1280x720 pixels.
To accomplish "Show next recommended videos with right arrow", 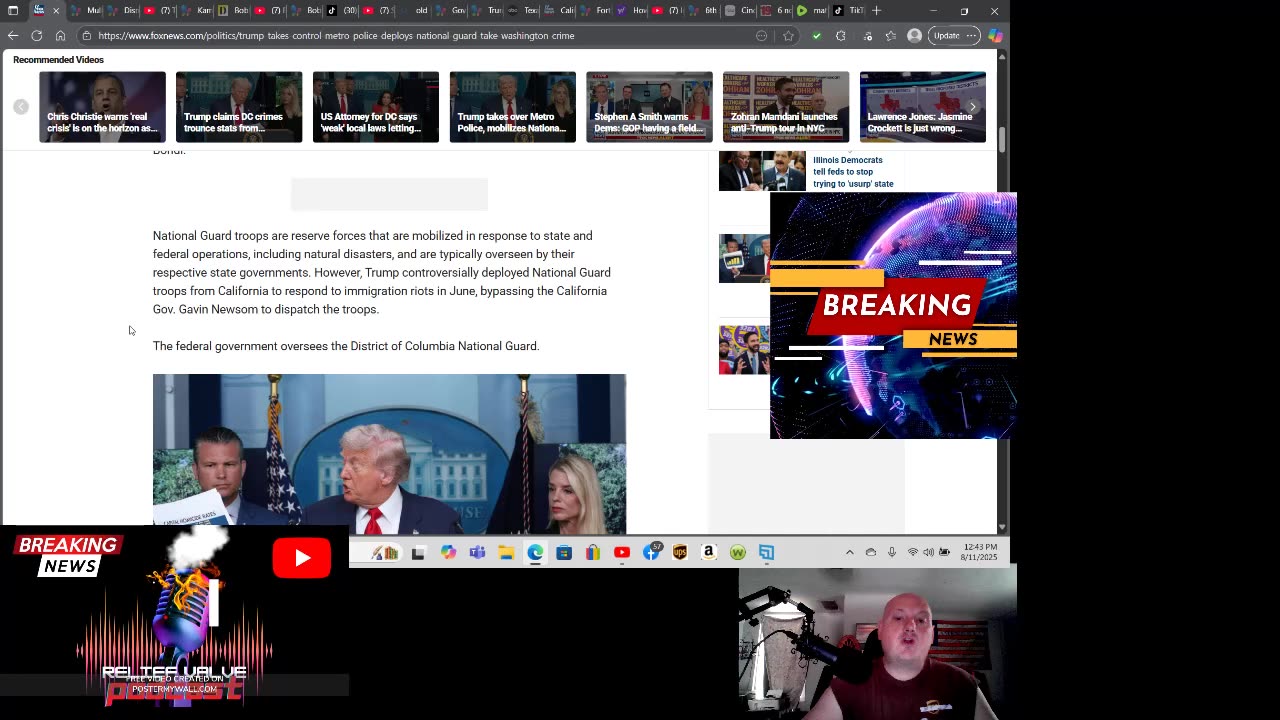I will [972, 107].
